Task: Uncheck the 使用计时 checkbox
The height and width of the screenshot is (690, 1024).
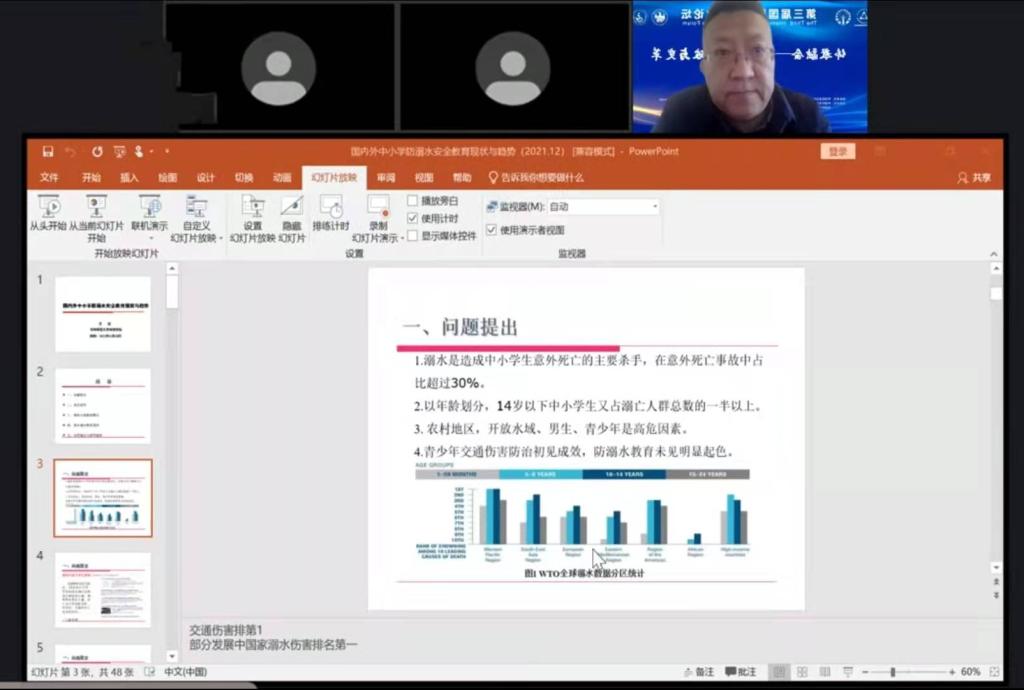Action: click(x=412, y=218)
